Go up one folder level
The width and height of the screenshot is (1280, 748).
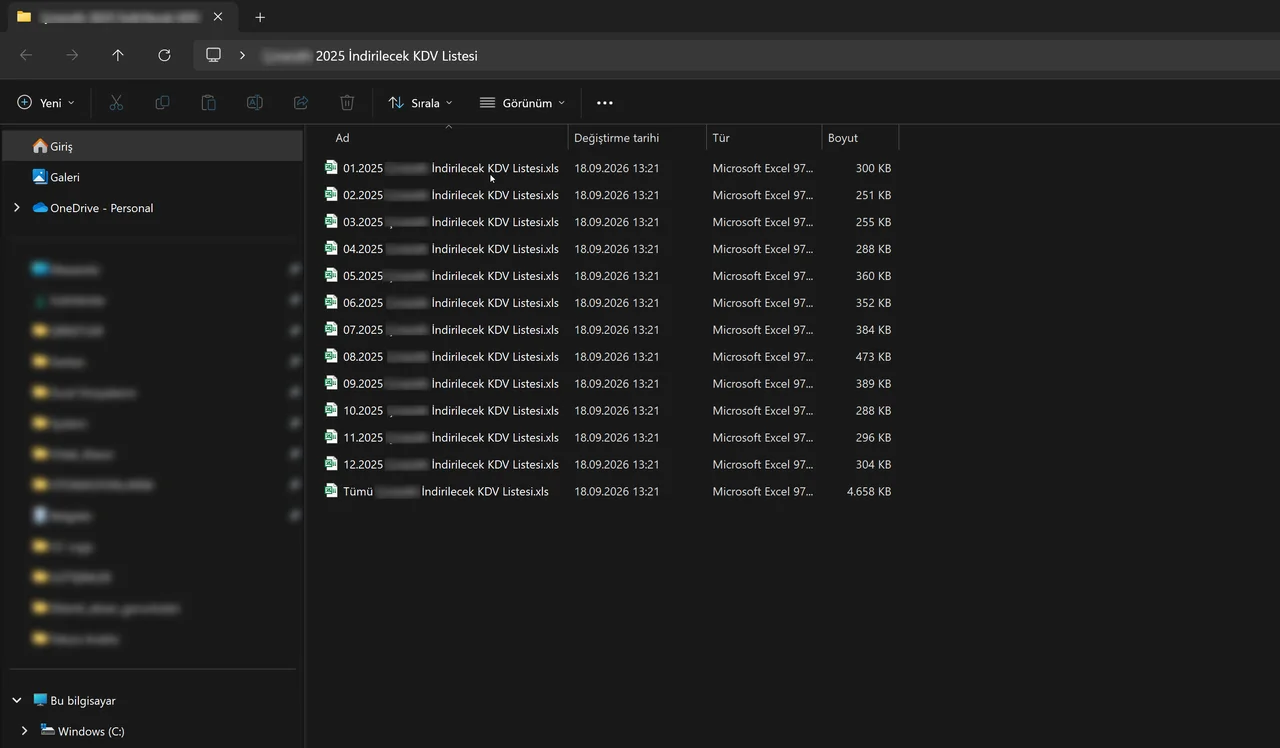click(x=118, y=56)
